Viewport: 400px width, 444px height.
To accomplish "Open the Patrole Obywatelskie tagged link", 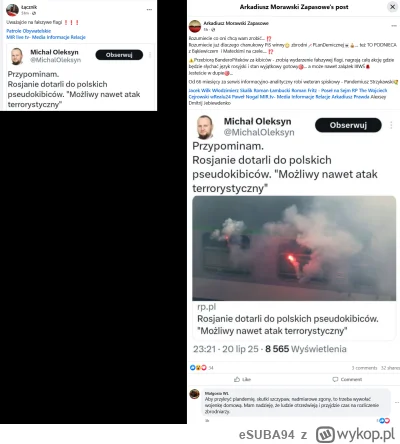I will (29, 31).
